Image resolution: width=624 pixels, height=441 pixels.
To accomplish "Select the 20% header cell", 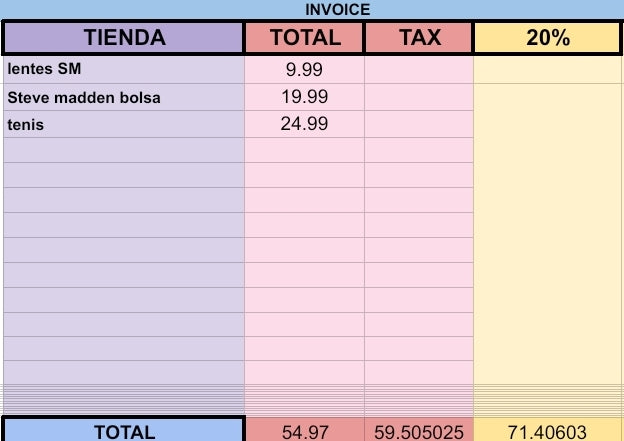I will [x=548, y=38].
